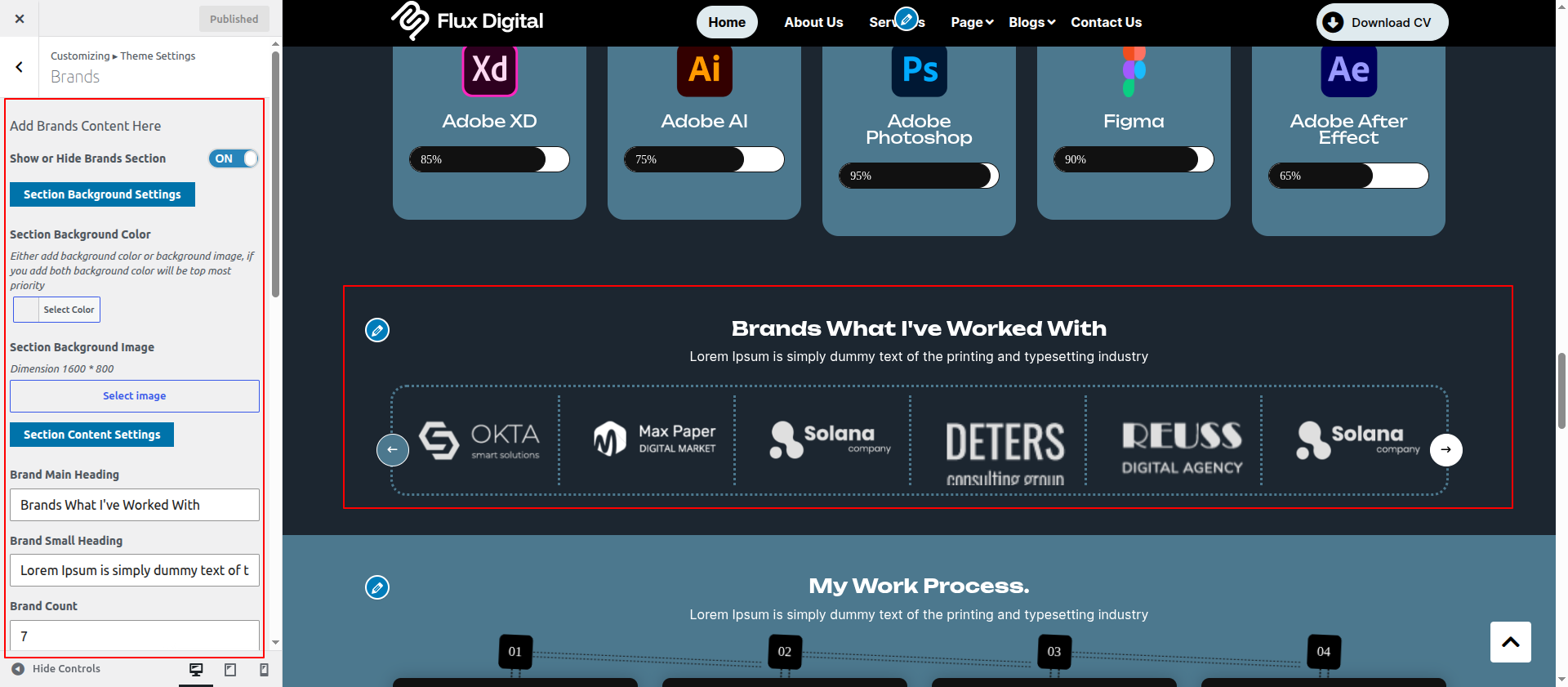Screen dimensions: 1568x687
Task: Click the Adobe AI 75% progress bar
Action: pos(704,159)
